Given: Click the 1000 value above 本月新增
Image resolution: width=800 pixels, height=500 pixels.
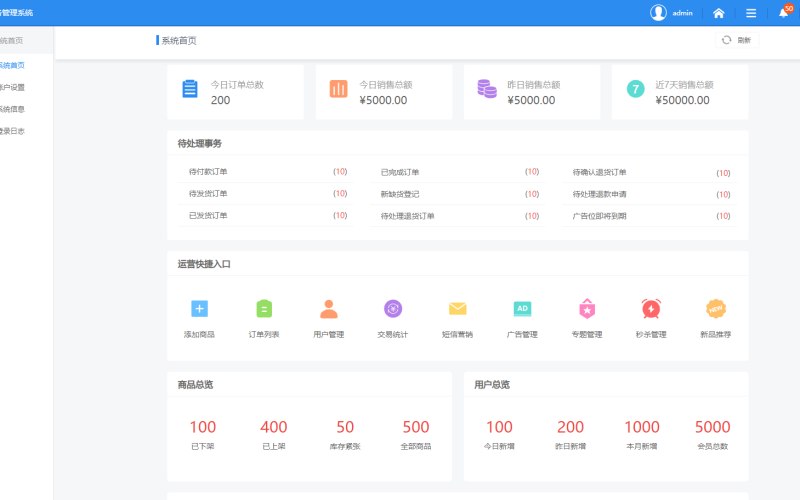Looking at the screenshot, I should coord(642,427).
